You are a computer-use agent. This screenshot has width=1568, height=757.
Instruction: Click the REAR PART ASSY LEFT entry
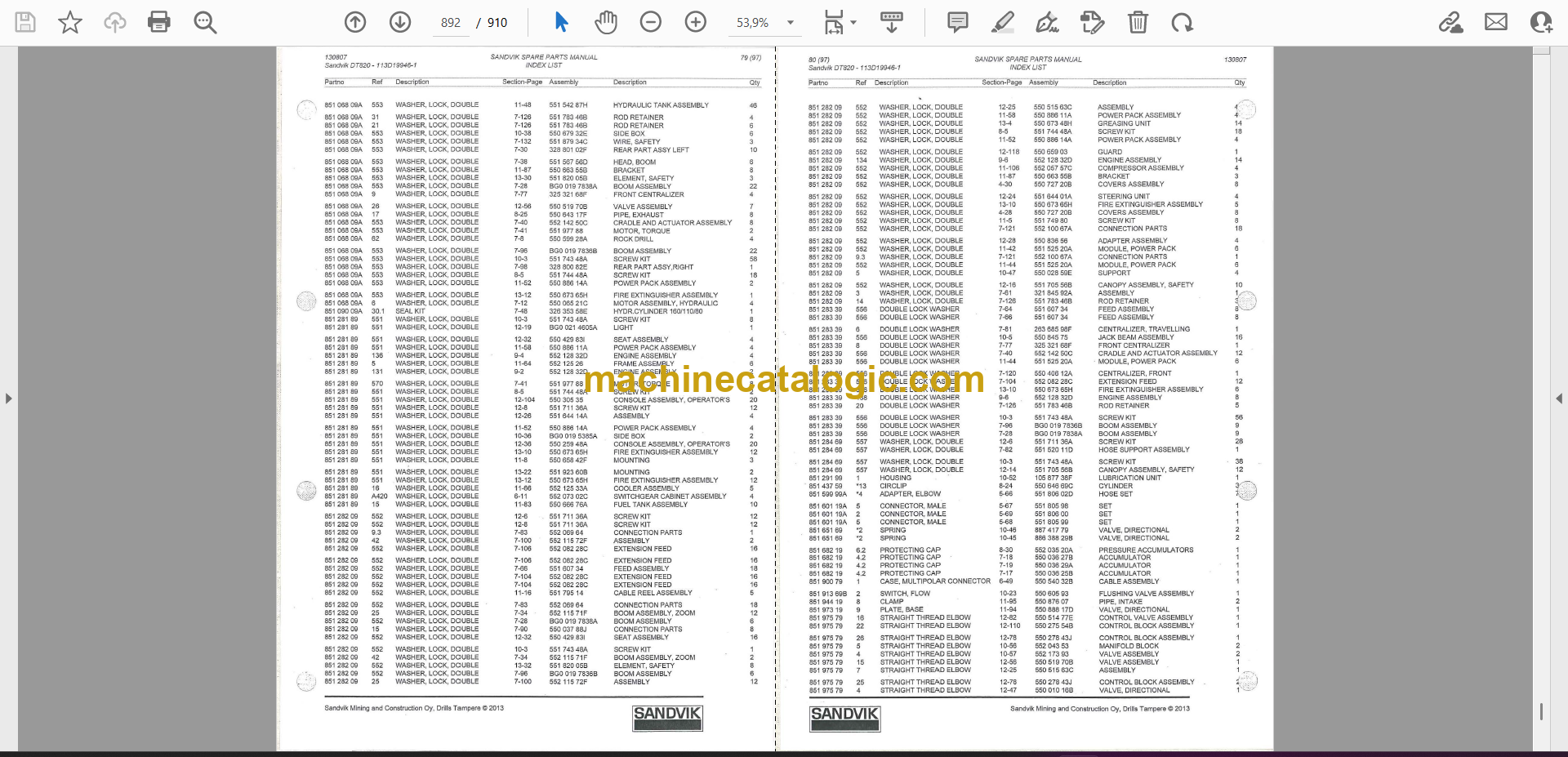[651, 150]
